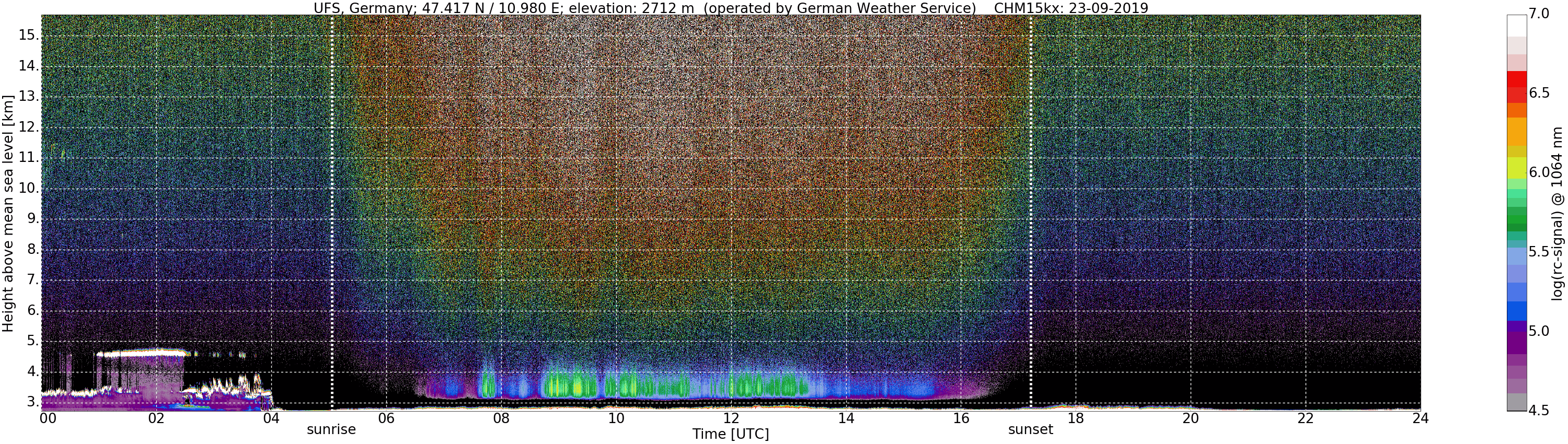Click the 'log(rc-signal) @ 1064 nm' colorbar title
This screenshot has height=444, width=1568.
[1557, 213]
